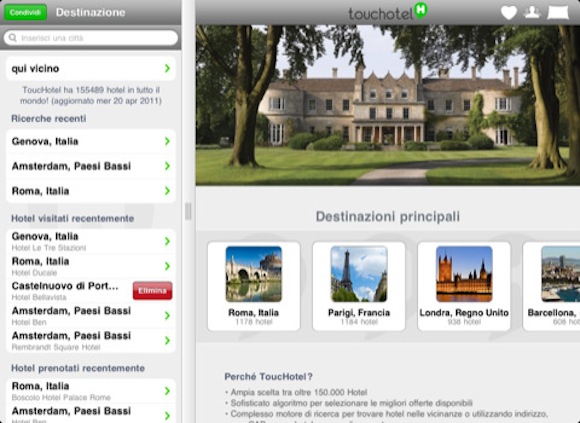Click the touchotel logo
The image size is (580, 423).
pyautogui.click(x=387, y=12)
